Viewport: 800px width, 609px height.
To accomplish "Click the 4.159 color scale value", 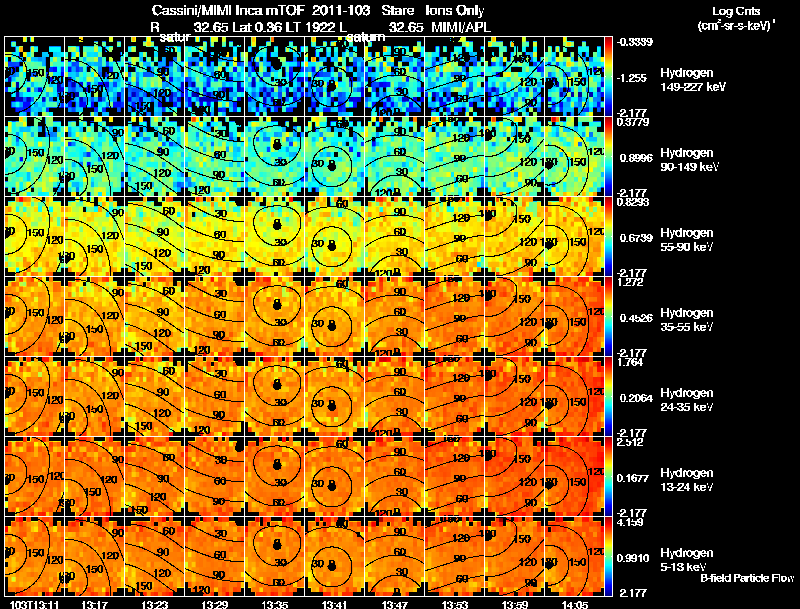I will tap(630, 523).
